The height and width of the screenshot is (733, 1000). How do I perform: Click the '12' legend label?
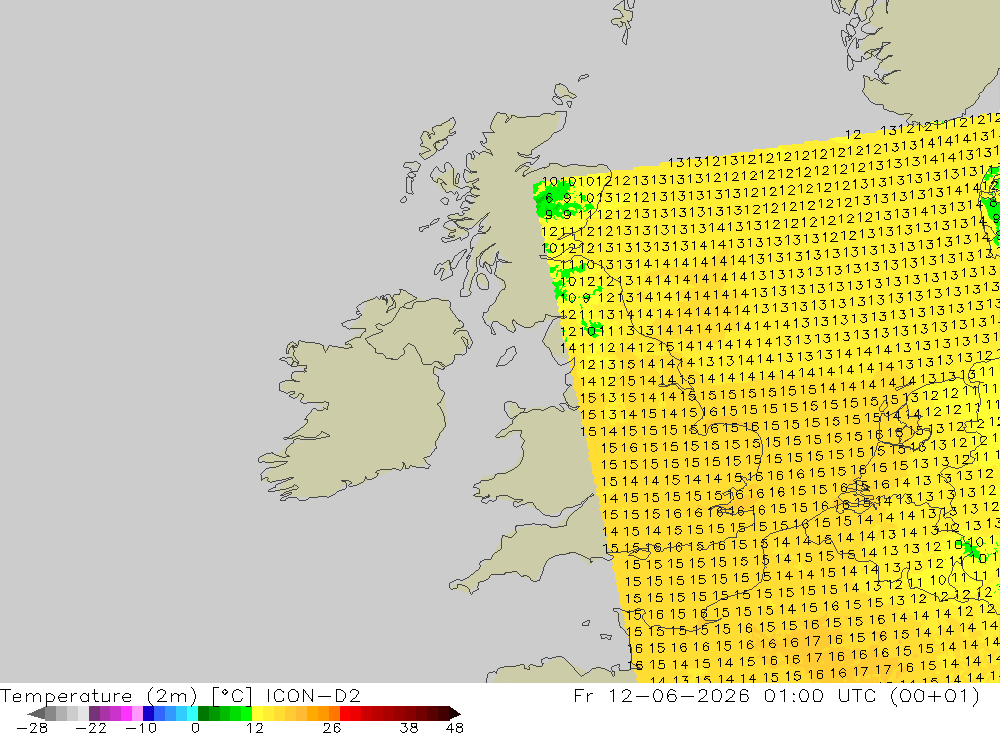(x=255, y=728)
